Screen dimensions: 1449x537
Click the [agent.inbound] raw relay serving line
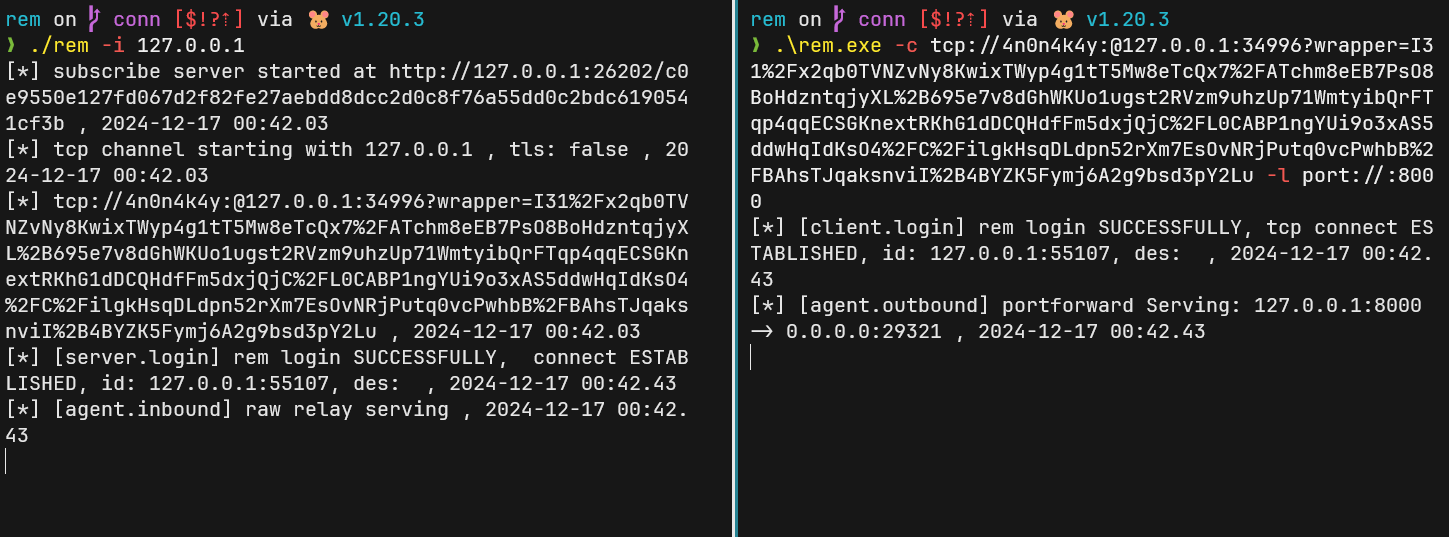[347, 422]
